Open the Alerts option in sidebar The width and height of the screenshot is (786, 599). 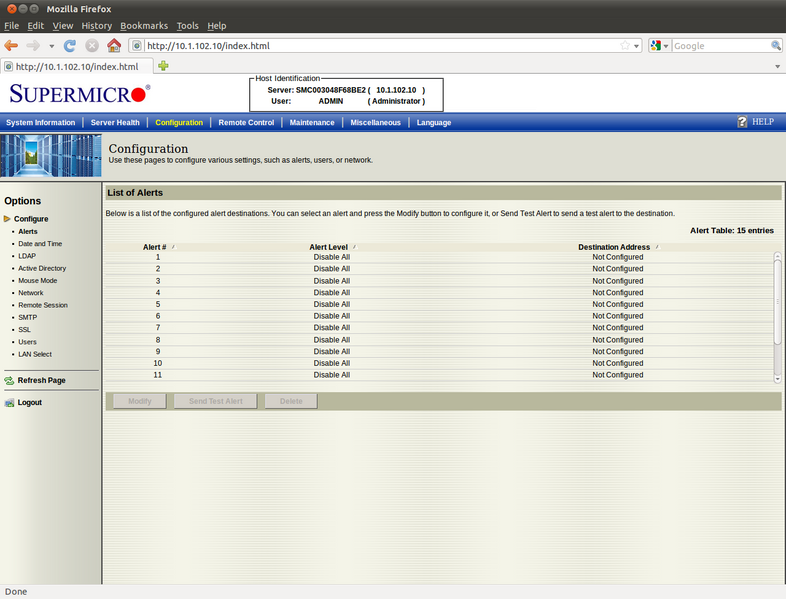click(28, 232)
